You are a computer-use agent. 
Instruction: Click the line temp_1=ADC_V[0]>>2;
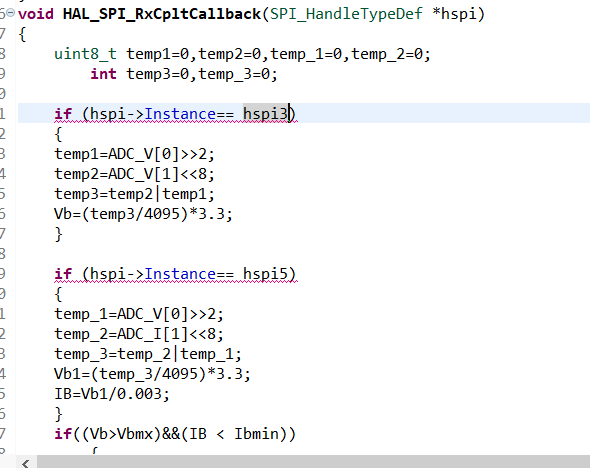pyautogui.click(x=139, y=314)
